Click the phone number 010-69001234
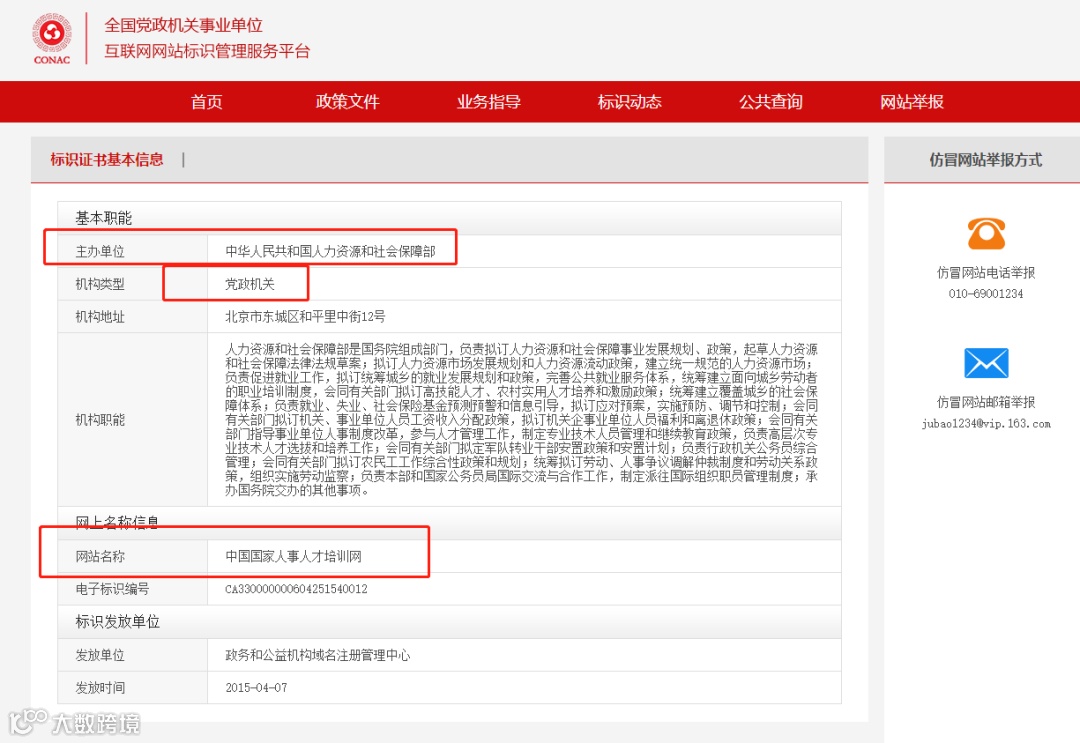Screen dimensions: 1080x743 (986, 293)
